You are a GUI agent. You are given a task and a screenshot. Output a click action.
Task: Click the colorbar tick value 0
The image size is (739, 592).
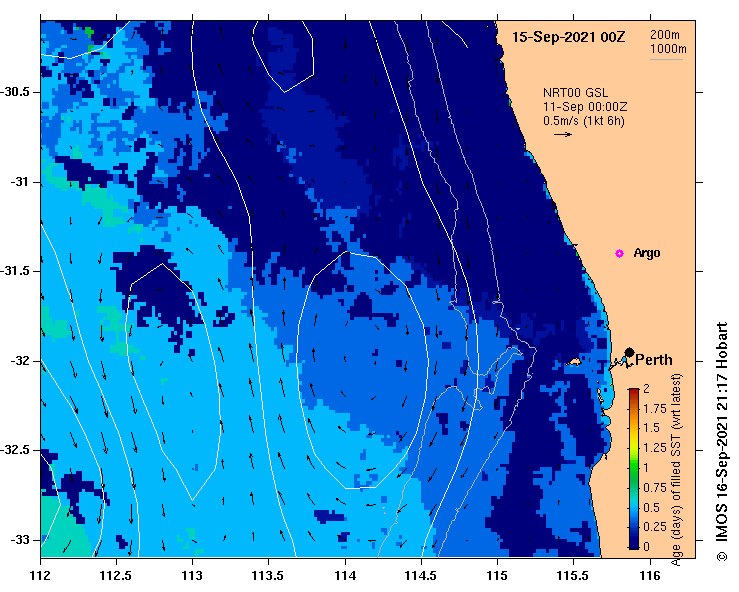(x=646, y=547)
